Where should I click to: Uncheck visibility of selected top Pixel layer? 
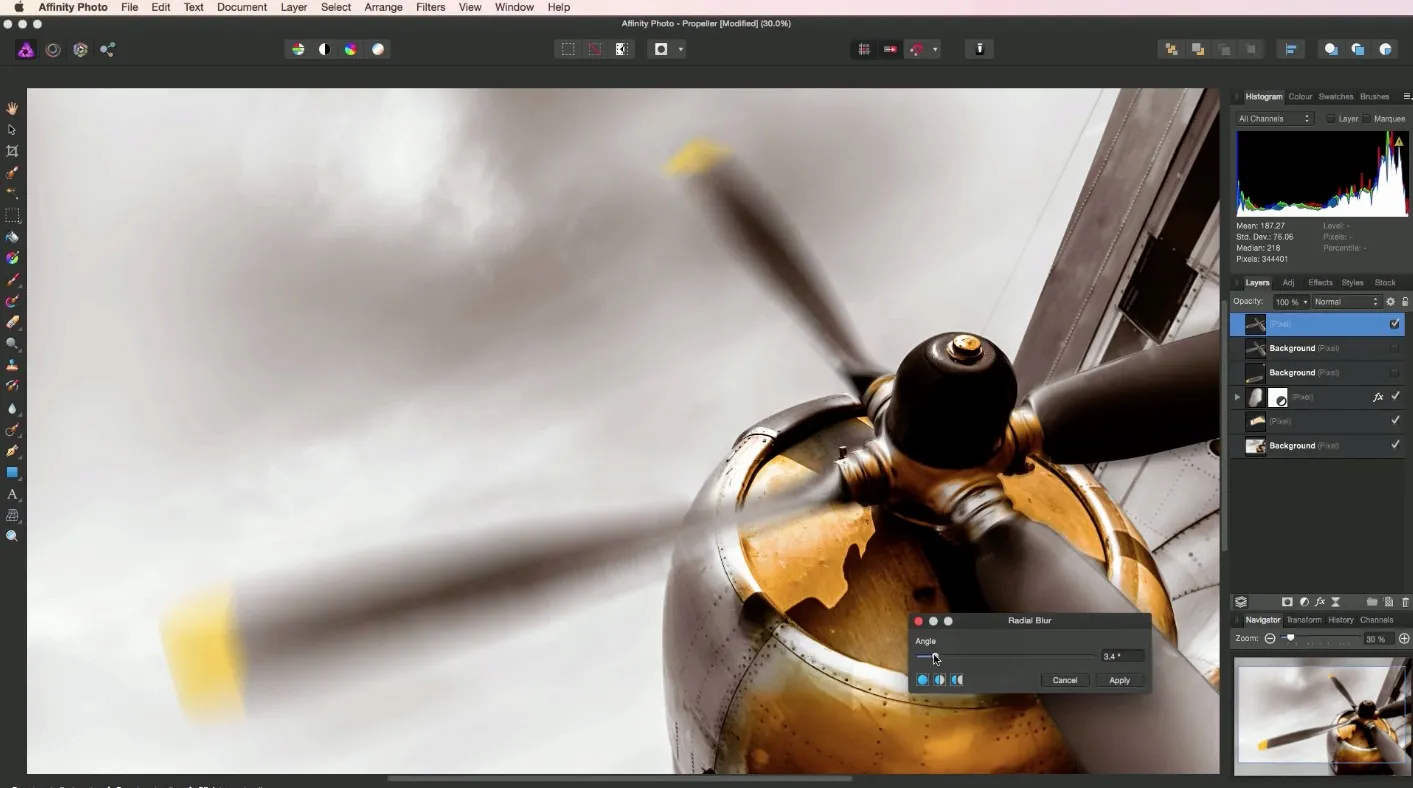coord(1395,324)
